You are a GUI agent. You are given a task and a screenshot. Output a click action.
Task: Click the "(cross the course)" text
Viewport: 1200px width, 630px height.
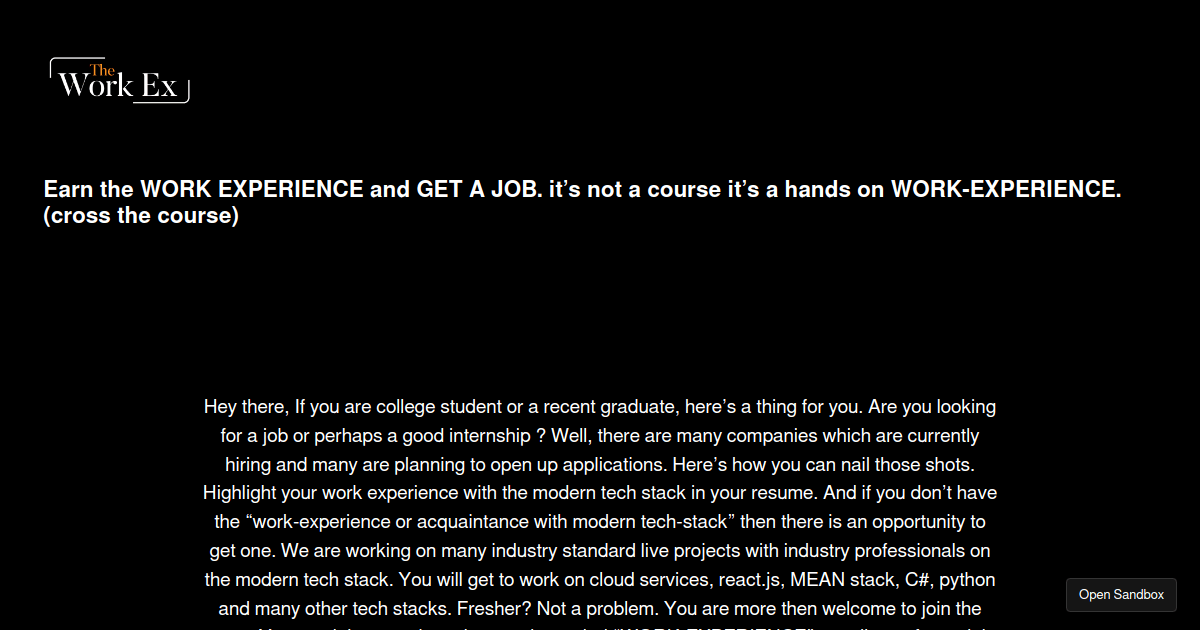point(141,216)
